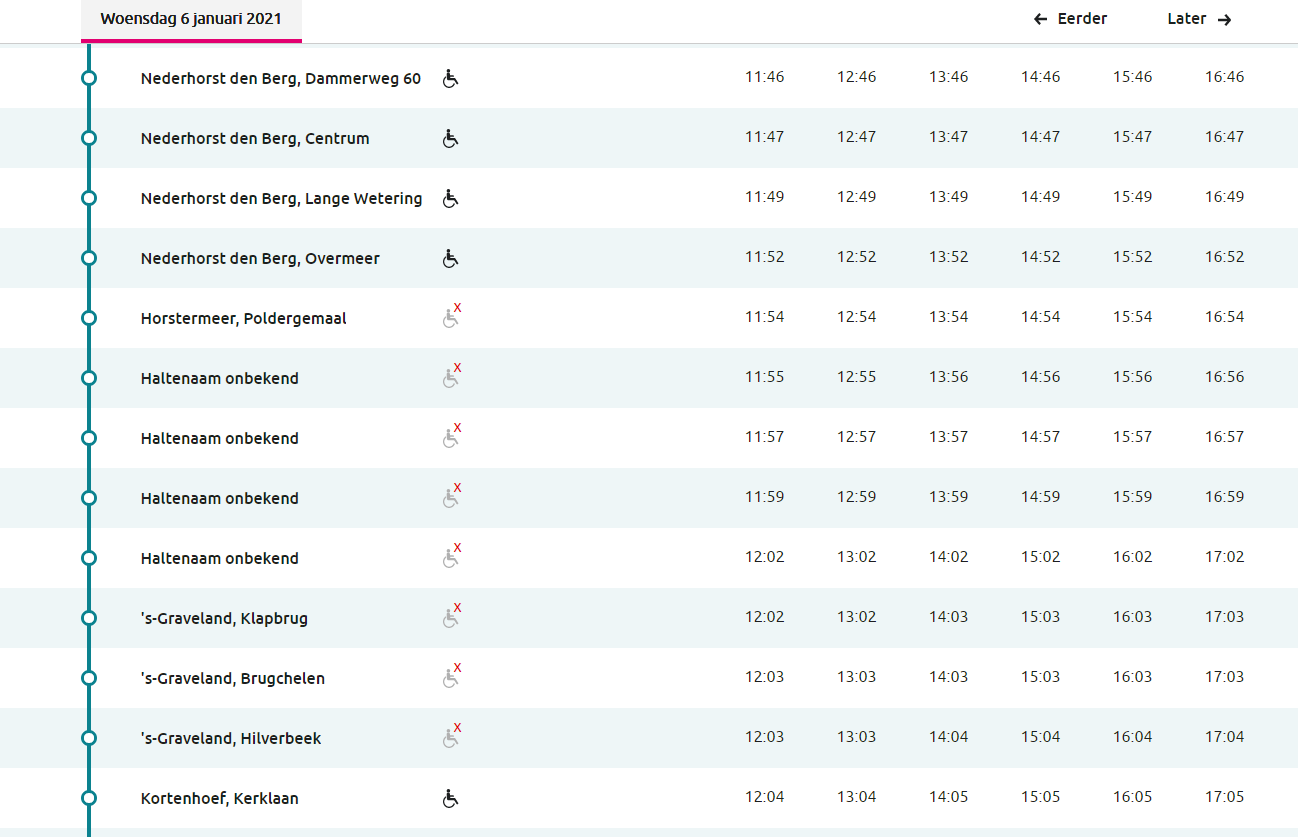Click not-accessible icon in row with 11:57
This screenshot has height=837, width=1298.
452,436
